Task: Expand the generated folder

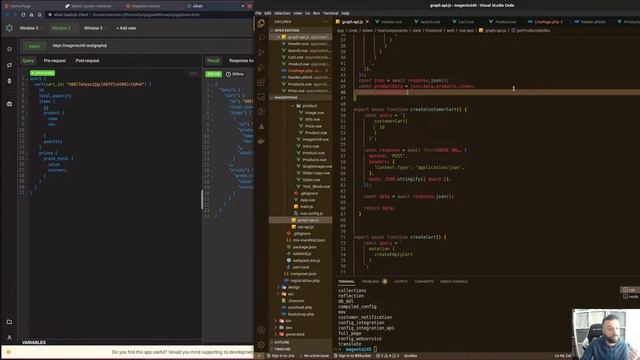Action: coord(295,334)
